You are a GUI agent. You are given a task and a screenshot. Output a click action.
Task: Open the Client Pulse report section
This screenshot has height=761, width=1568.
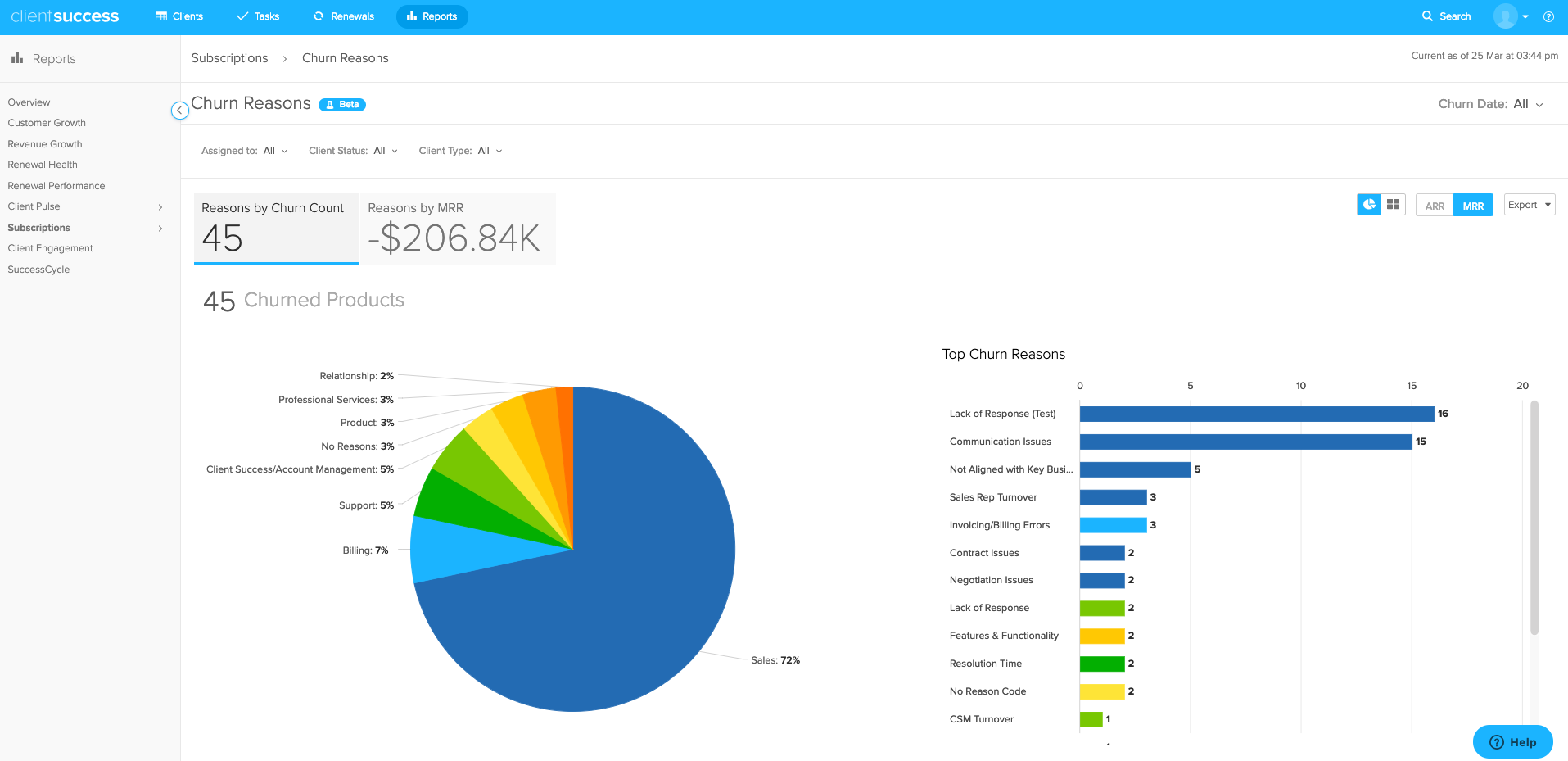[33, 206]
